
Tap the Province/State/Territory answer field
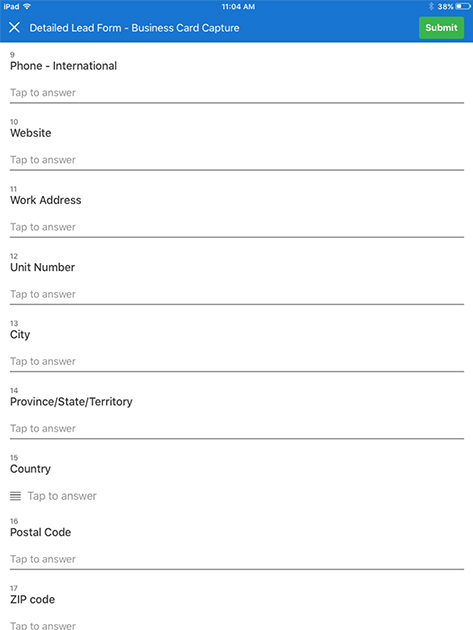tap(237, 429)
